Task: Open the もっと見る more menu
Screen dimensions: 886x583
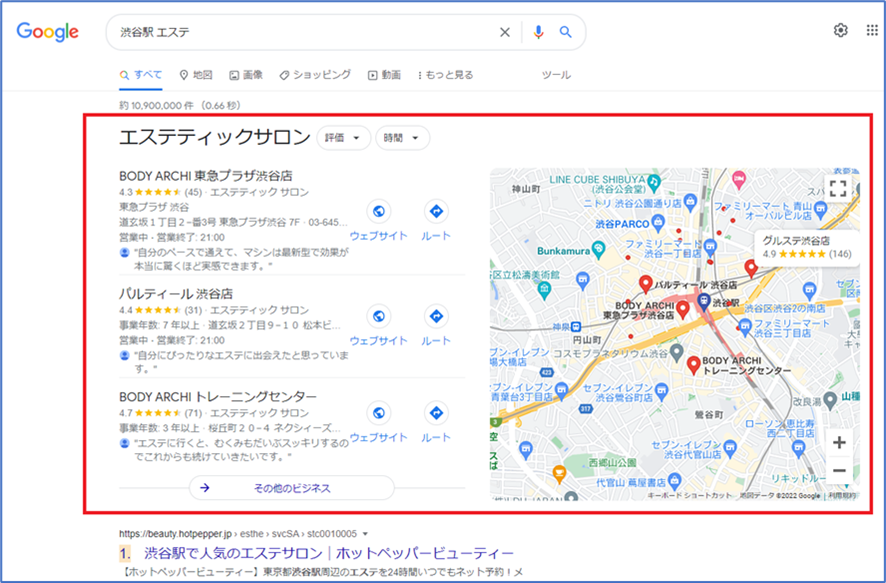Action: 445,75
